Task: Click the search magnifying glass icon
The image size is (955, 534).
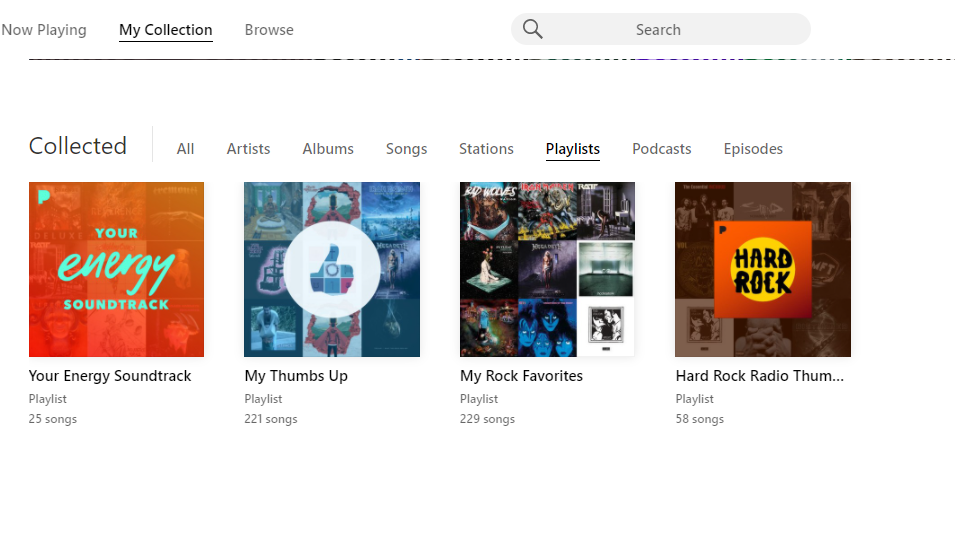Action: pos(533,30)
